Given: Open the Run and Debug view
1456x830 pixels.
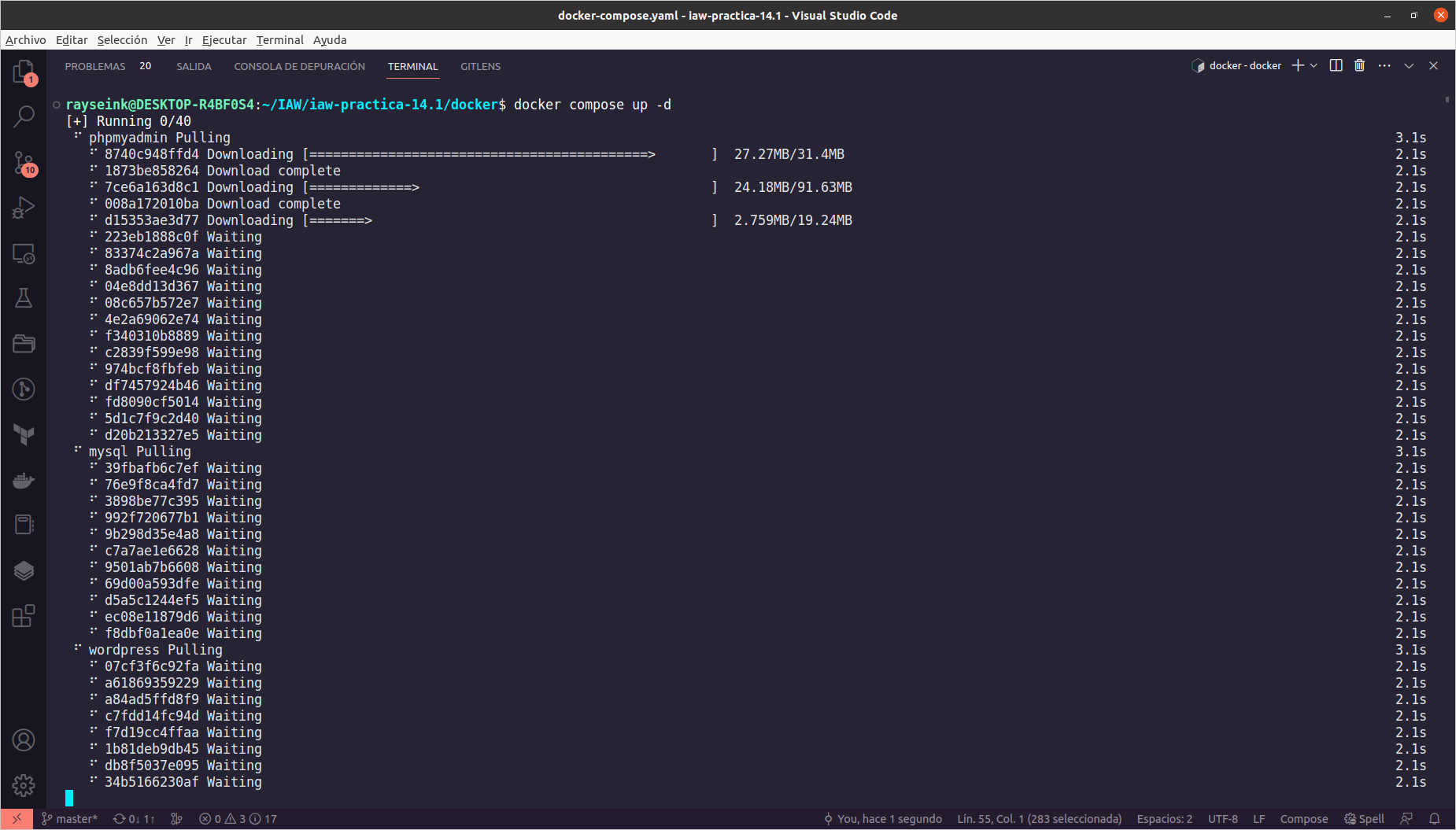Looking at the screenshot, I should pos(24,207).
